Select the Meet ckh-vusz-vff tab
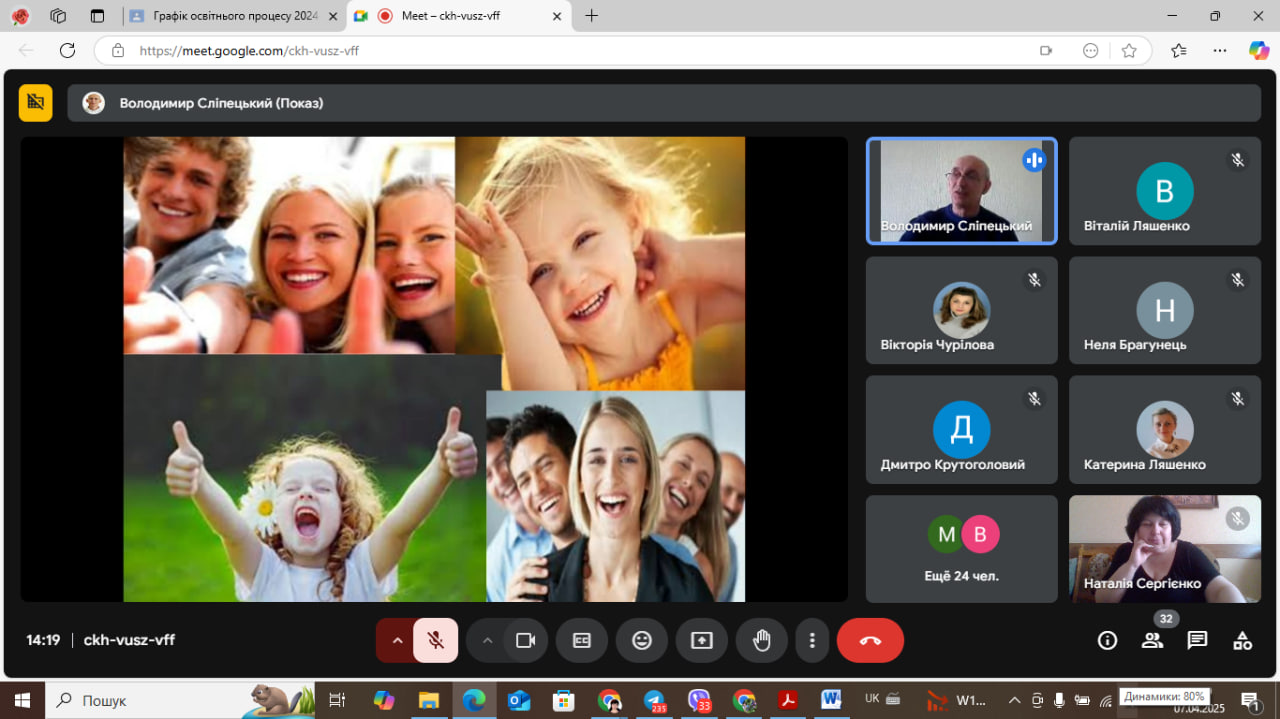Image resolution: width=1280 pixels, height=719 pixels. pos(450,16)
